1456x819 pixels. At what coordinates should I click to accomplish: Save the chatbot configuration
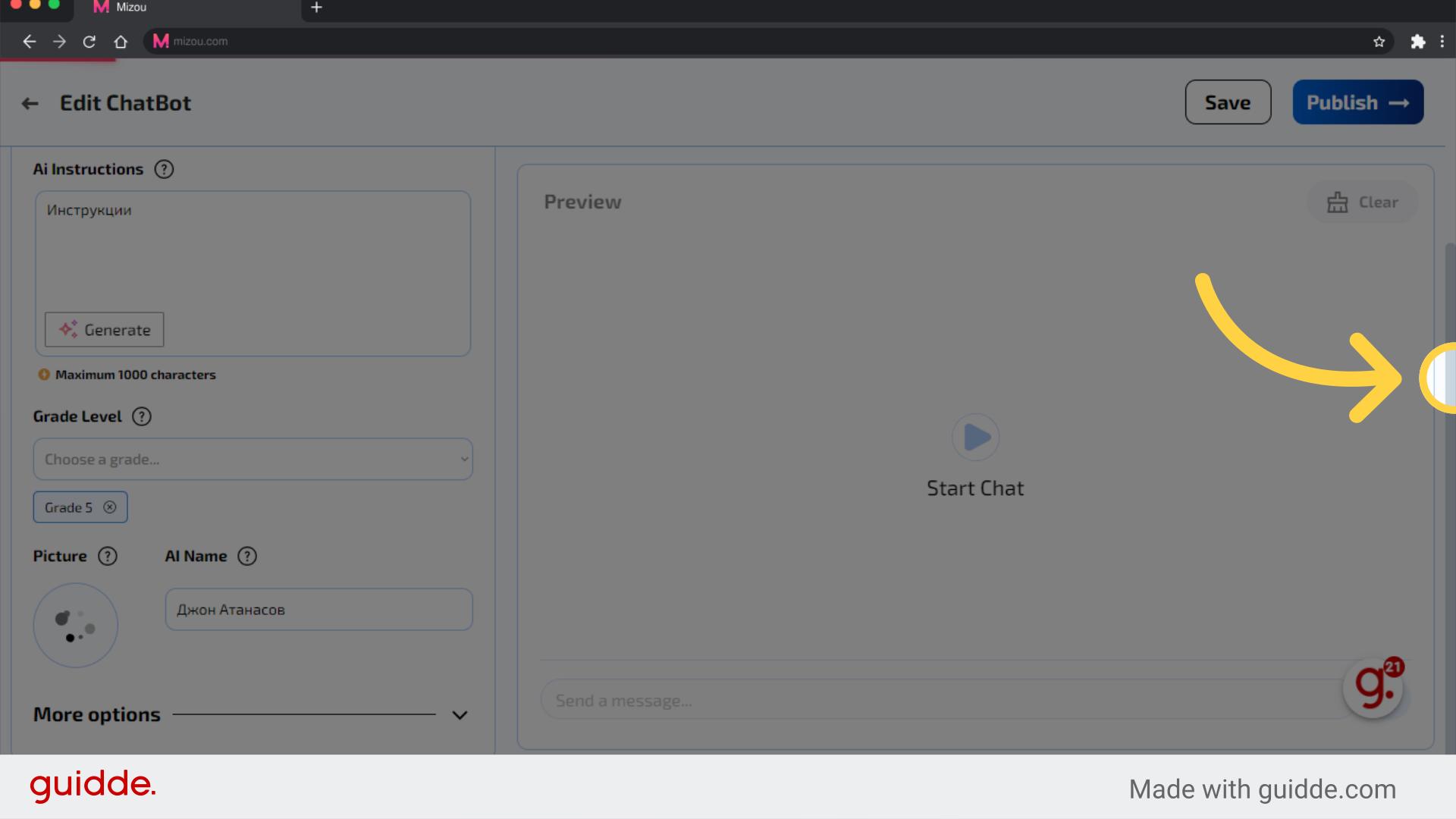click(x=1228, y=102)
